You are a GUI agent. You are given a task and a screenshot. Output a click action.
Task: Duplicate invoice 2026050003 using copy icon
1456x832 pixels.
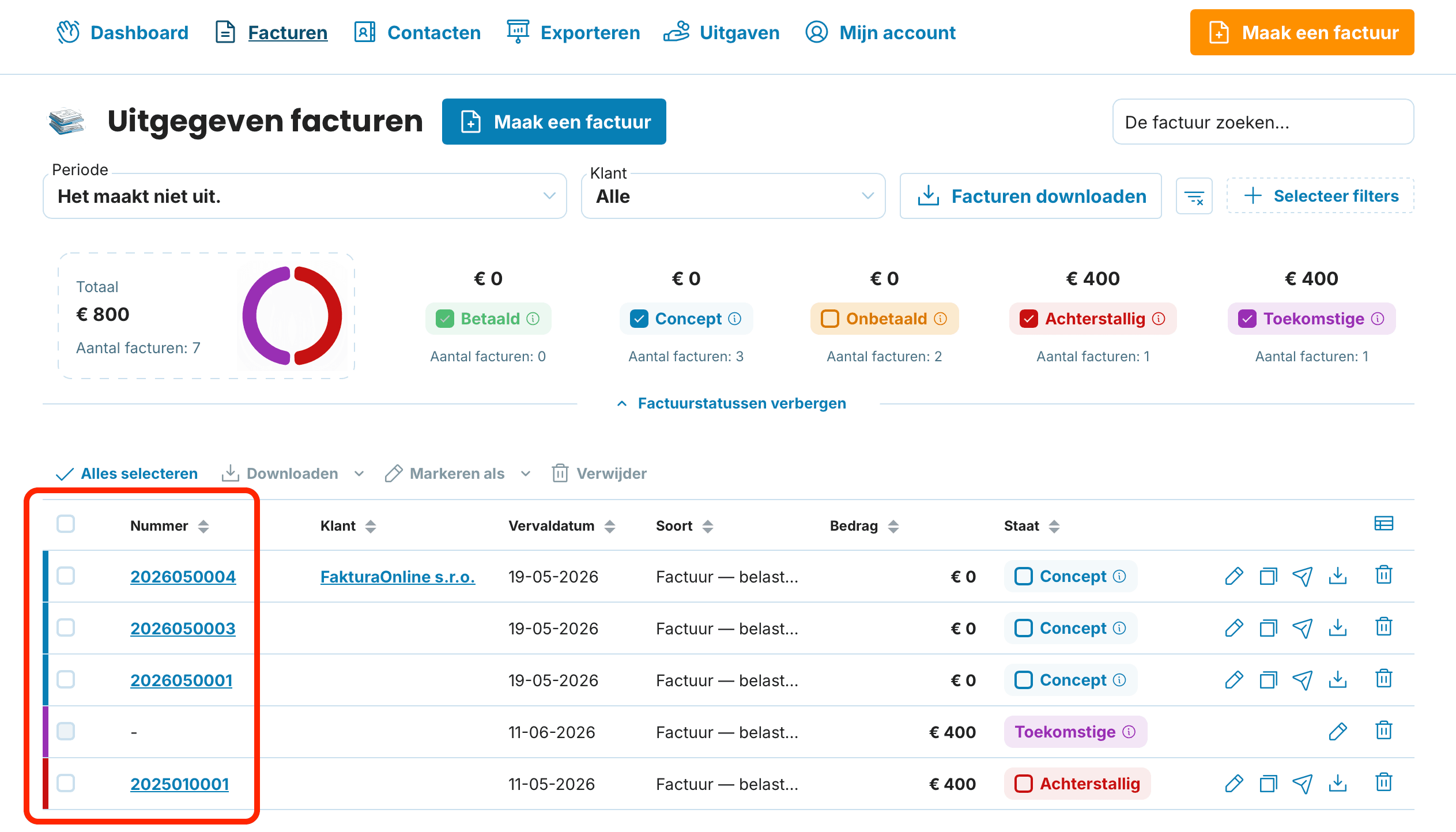[x=1268, y=628]
